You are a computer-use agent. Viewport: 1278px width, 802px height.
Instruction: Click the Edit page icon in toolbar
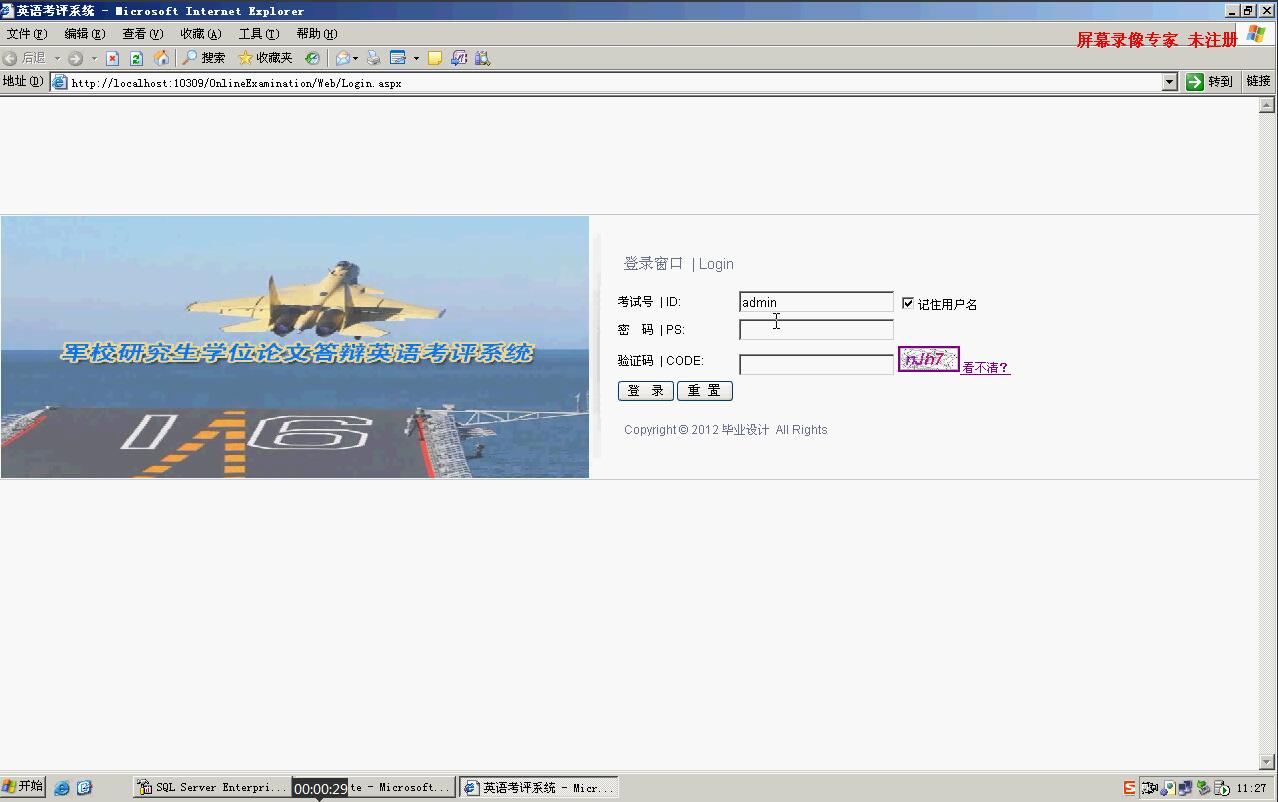point(398,58)
